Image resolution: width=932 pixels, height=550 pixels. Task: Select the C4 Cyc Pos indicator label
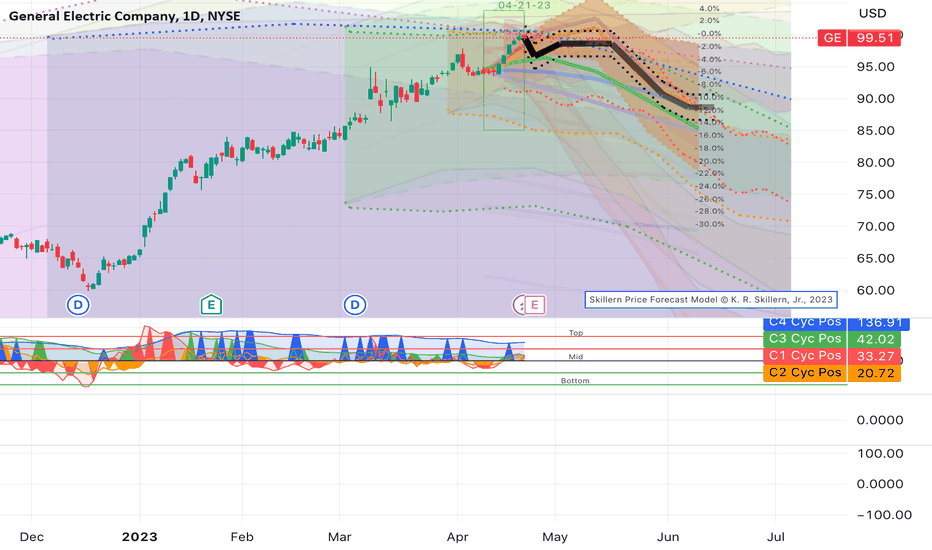pyautogui.click(x=805, y=322)
